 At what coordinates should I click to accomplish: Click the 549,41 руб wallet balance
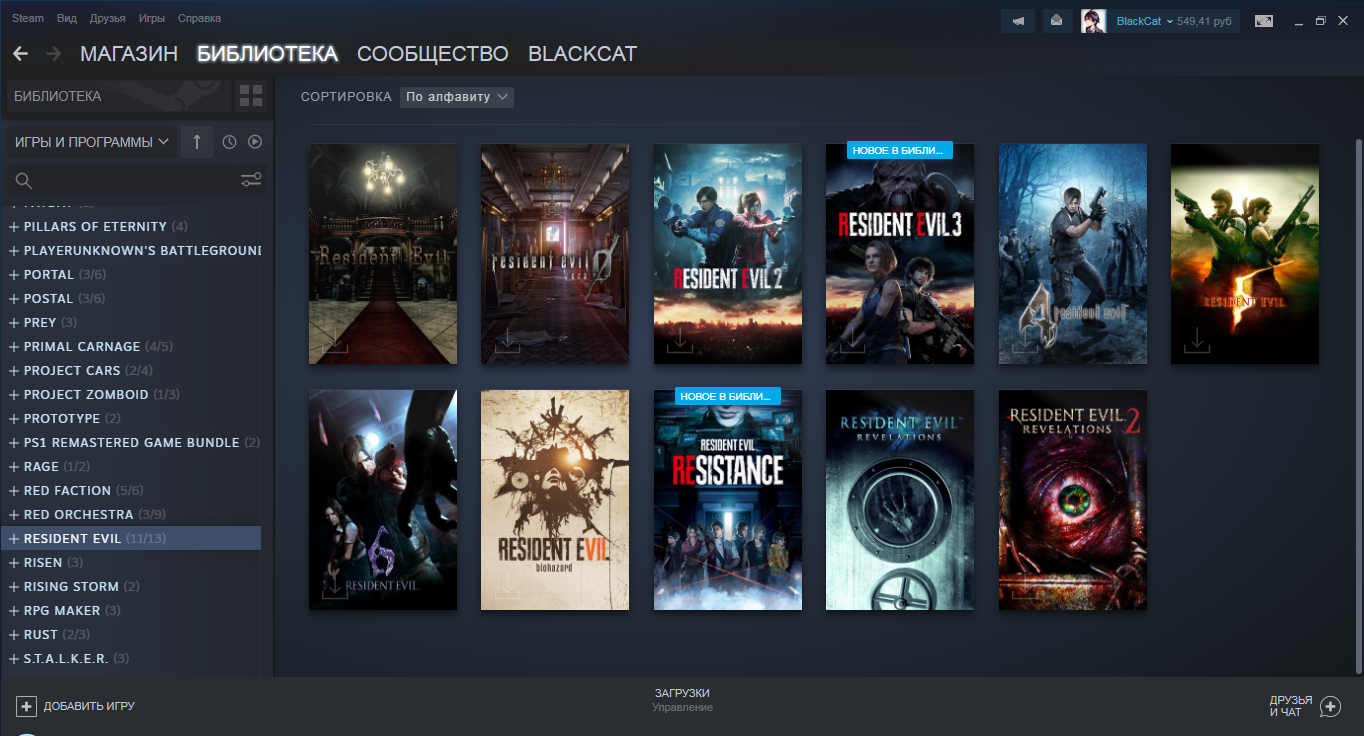(x=1205, y=21)
